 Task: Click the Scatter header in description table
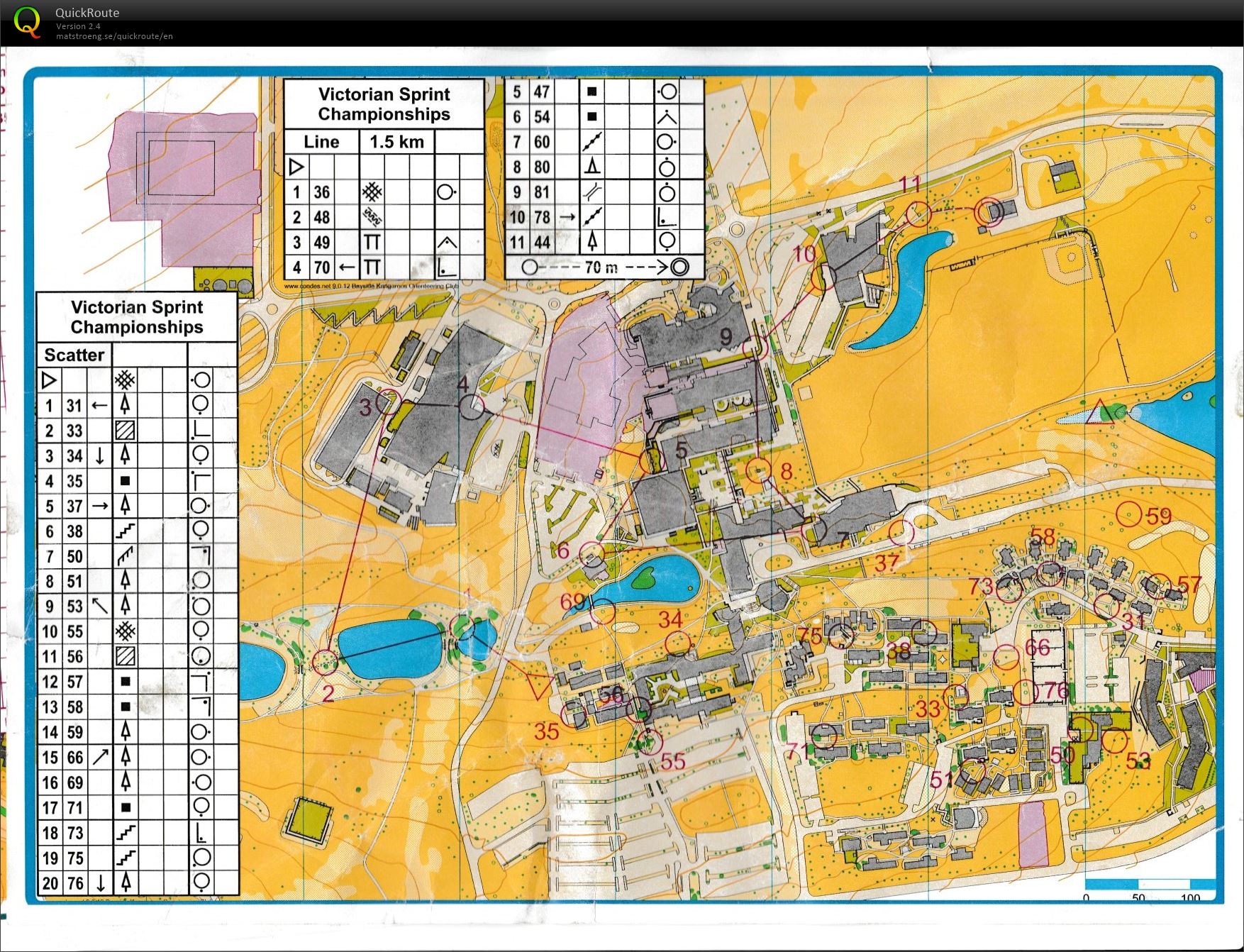tap(74, 355)
